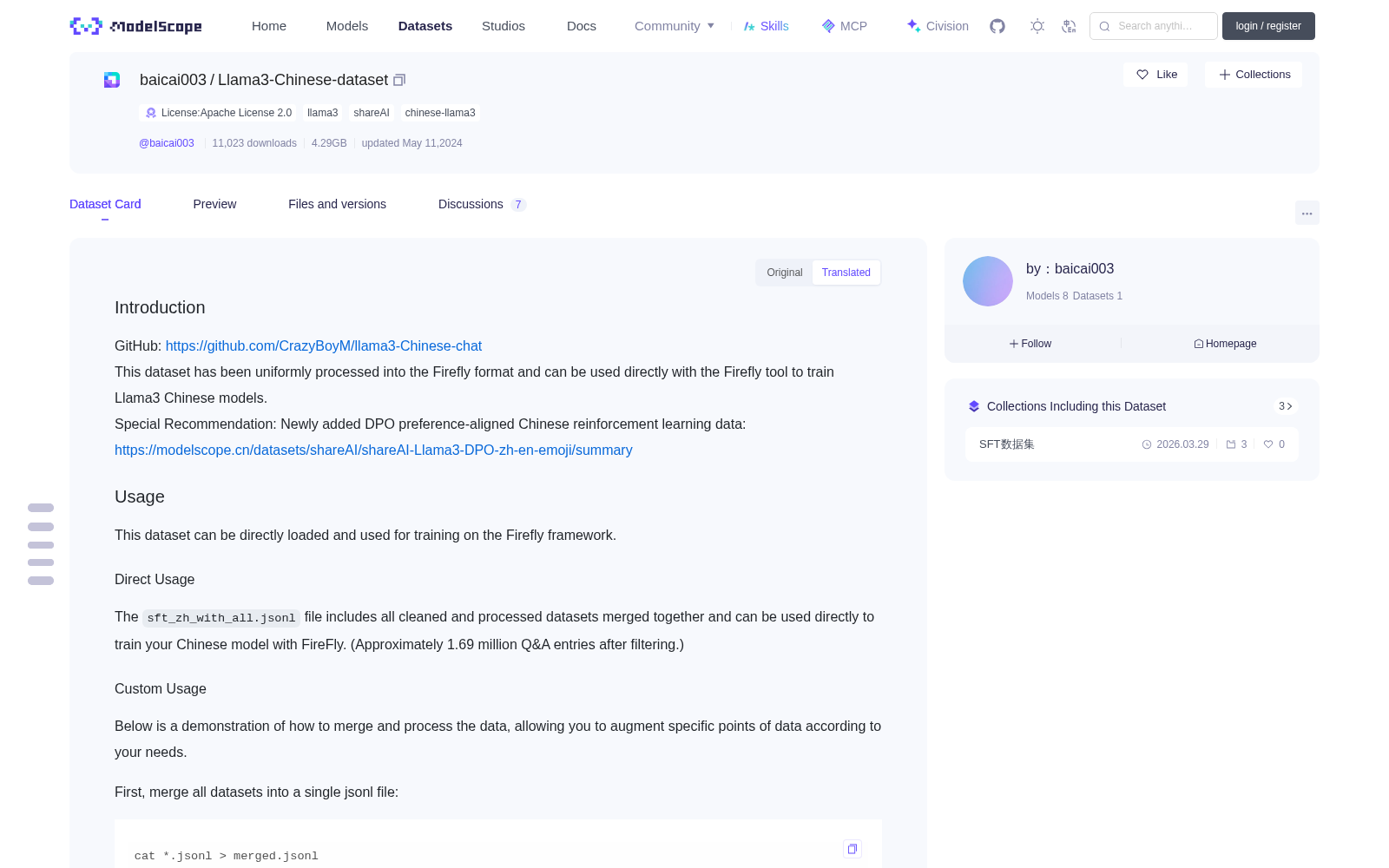Screen dimensions: 1389x868
Task: Go to Home page
Action: [x=269, y=26]
